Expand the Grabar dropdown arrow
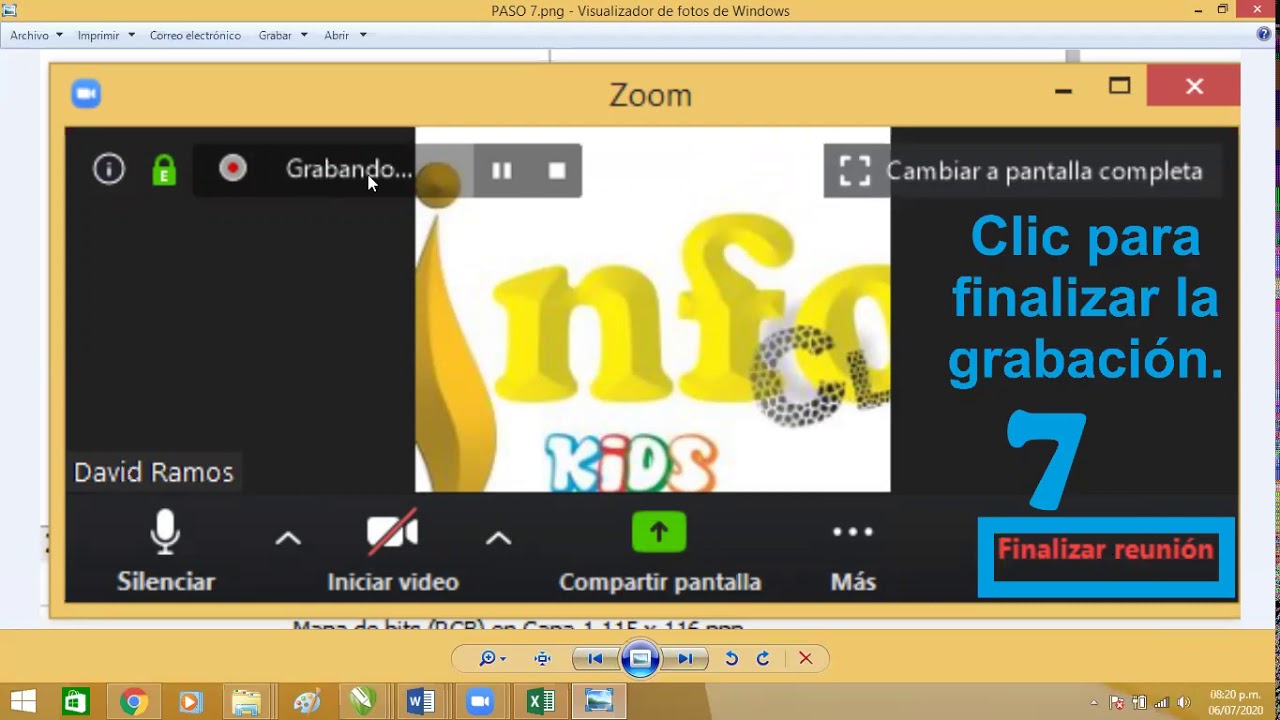This screenshot has height=720, width=1280. (x=304, y=35)
